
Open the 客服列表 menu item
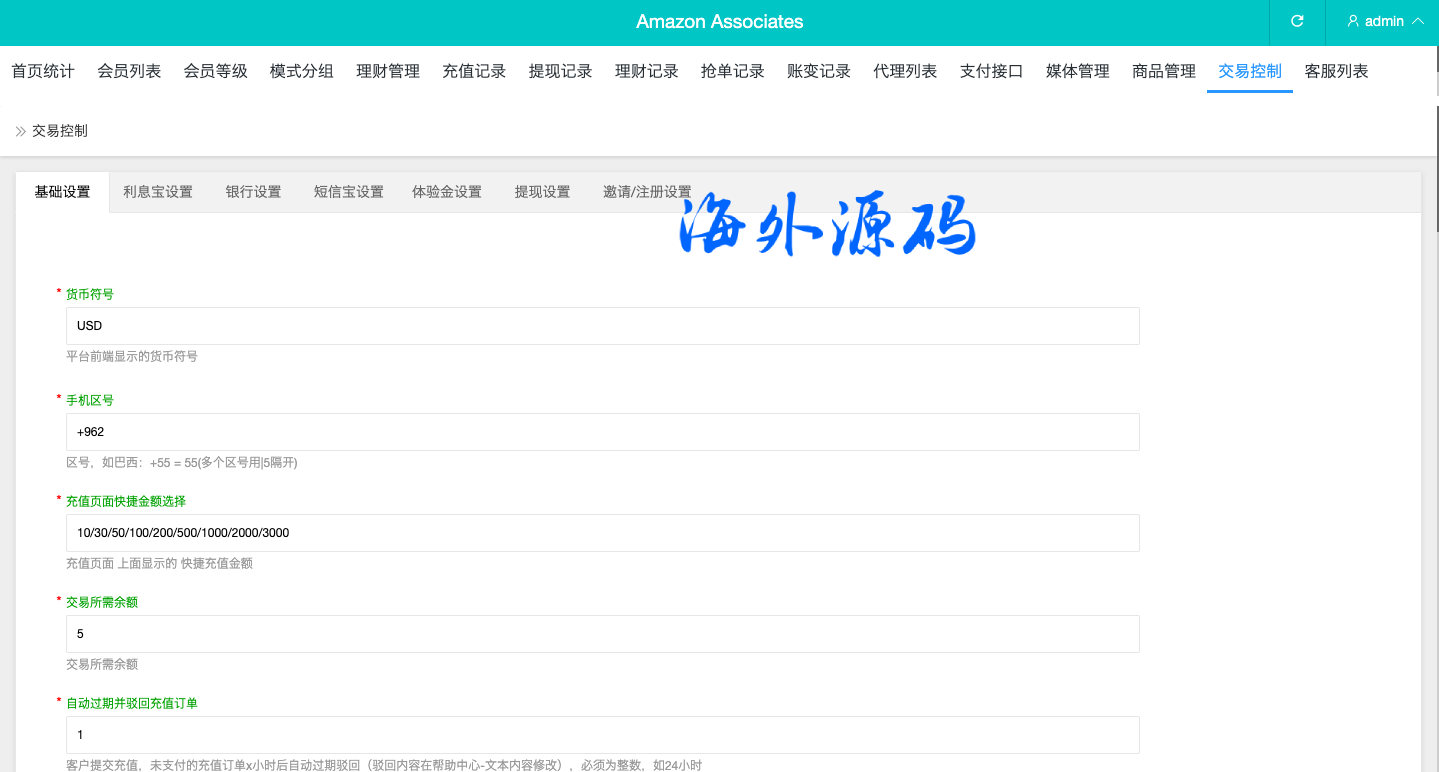[x=1336, y=71]
